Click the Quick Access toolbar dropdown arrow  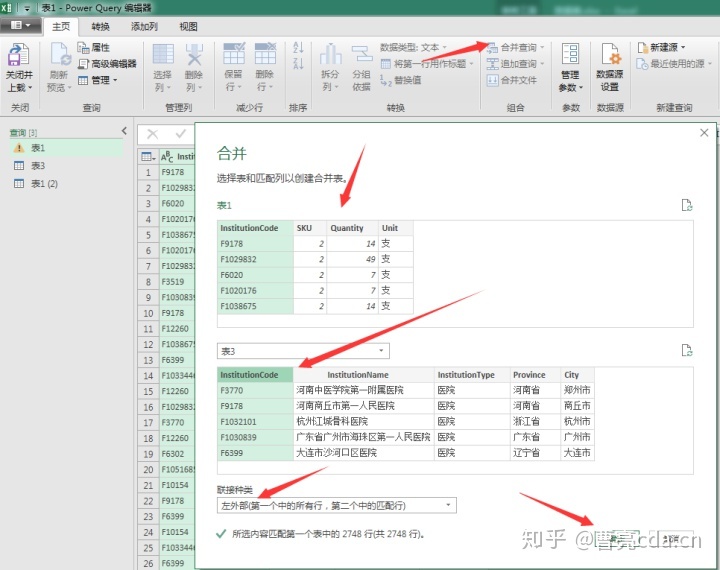tap(27, 8)
